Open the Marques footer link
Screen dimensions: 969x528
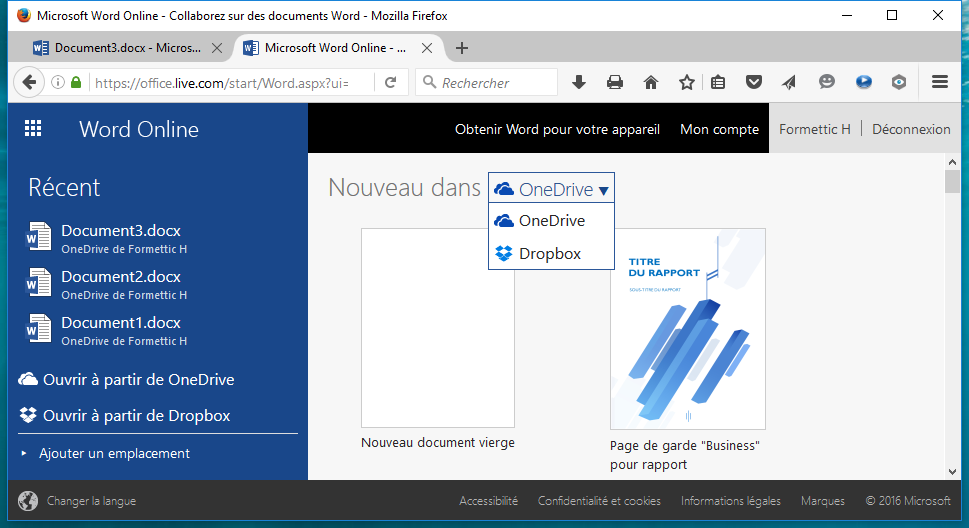823,501
